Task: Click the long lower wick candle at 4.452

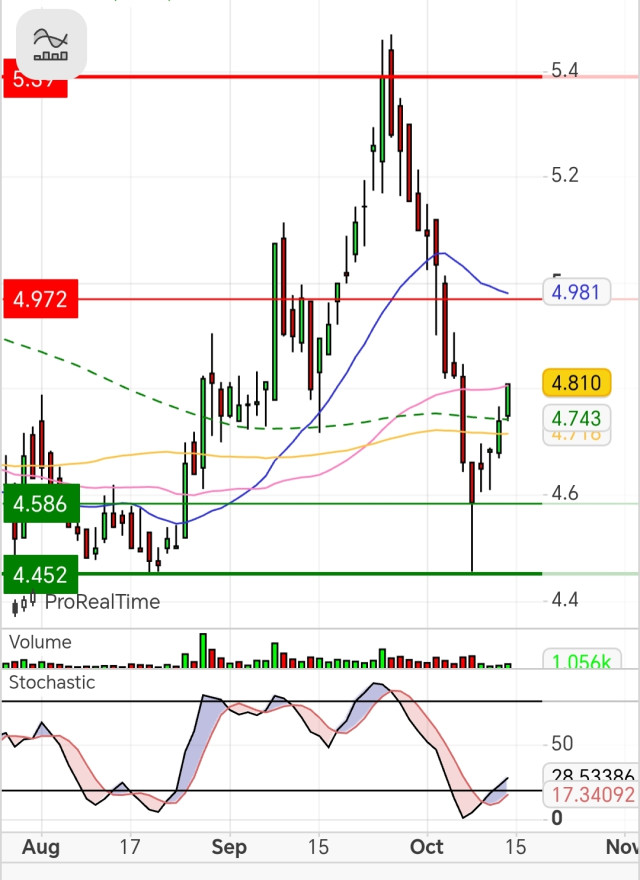Action: pos(472,516)
